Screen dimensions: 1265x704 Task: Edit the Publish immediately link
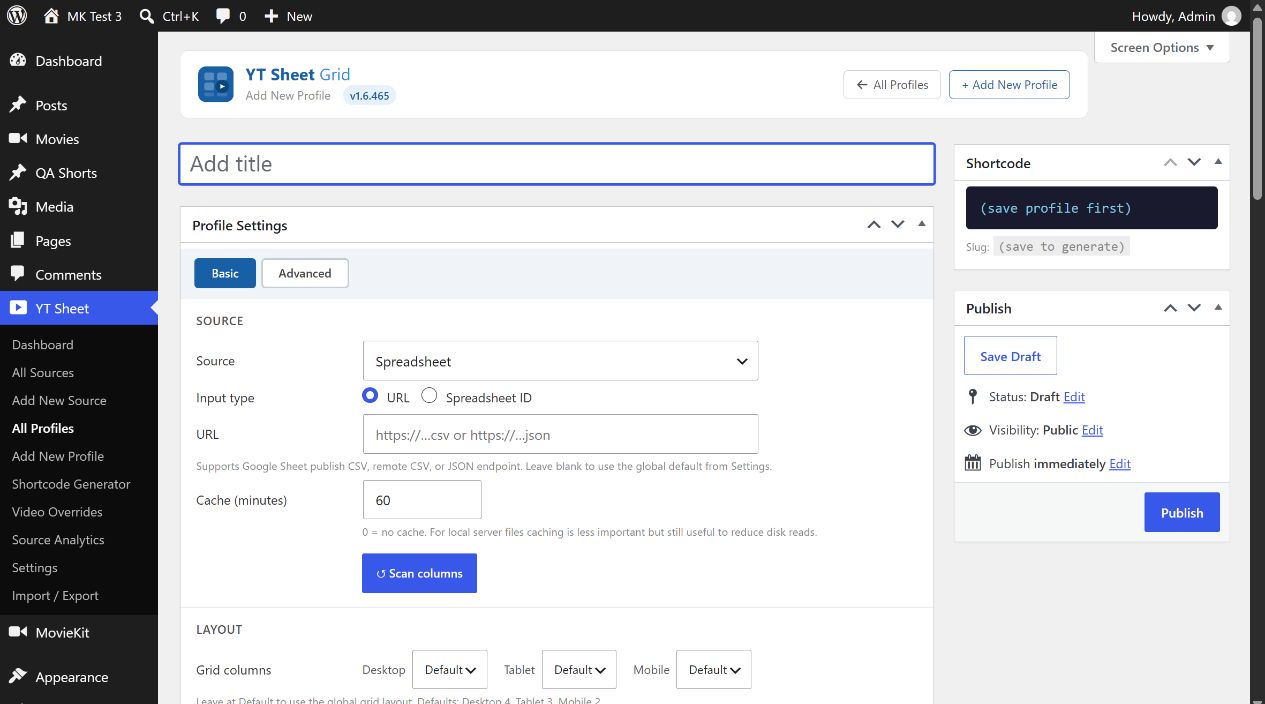(1120, 464)
